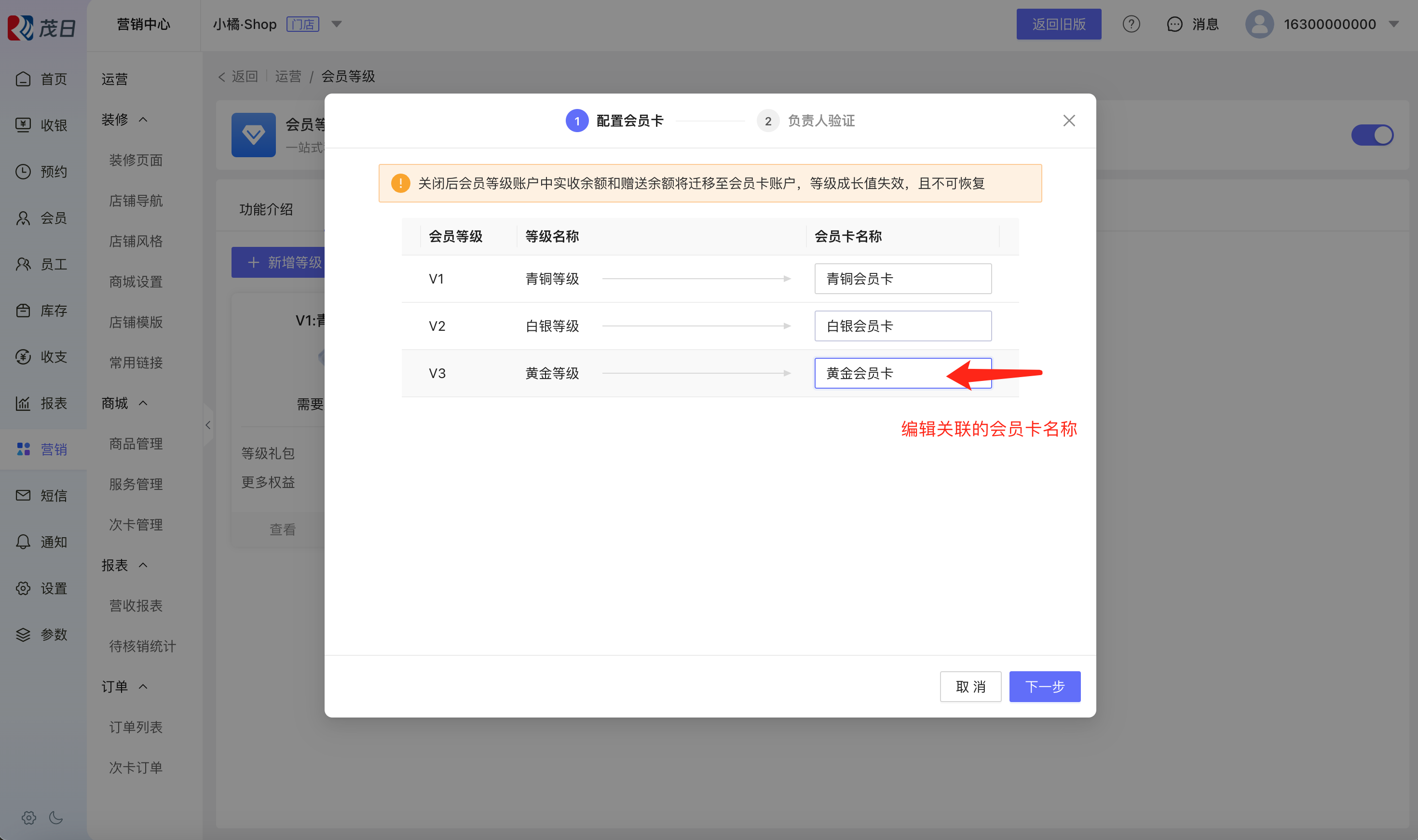The image size is (1418, 840).
Task: Open the 报表 chart icon in sidebar
Action: click(x=23, y=403)
